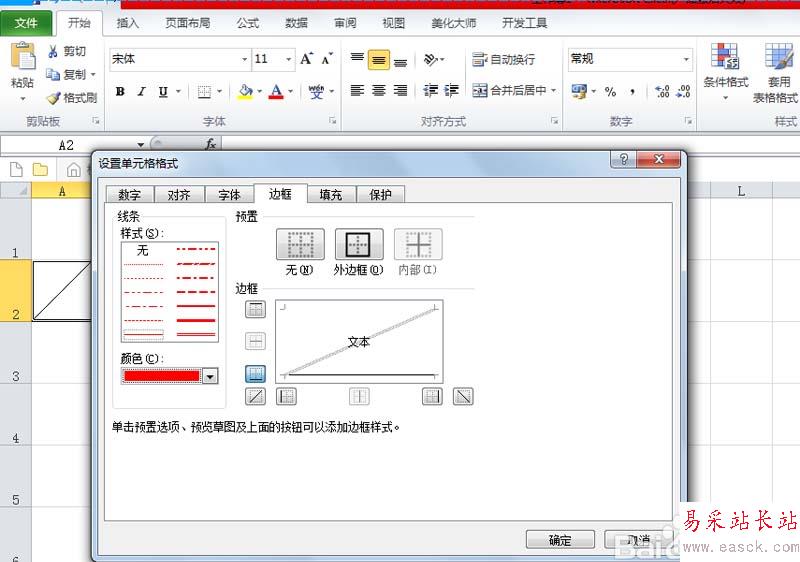The height and width of the screenshot is (562, 800).
Task: Toggle diagonal-up border button
Action: 255,396
